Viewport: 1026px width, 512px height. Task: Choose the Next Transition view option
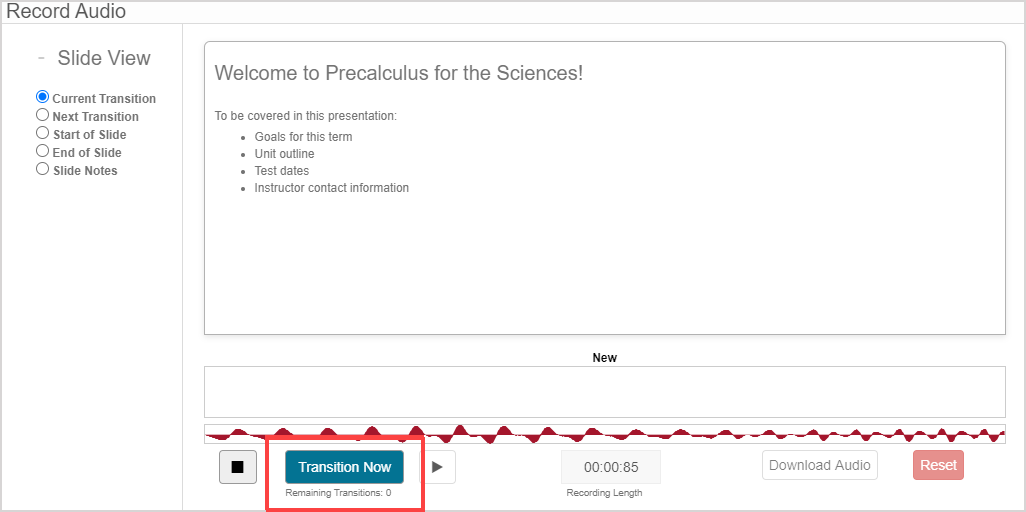click(x=43, y=116)
